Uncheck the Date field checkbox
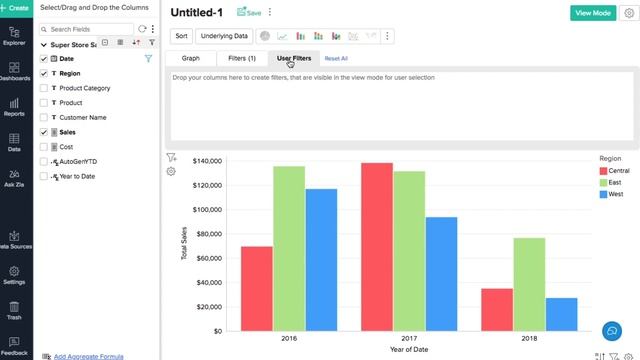Image resolution: width=640 pixels, height=360 pixels. pos(44,59)
